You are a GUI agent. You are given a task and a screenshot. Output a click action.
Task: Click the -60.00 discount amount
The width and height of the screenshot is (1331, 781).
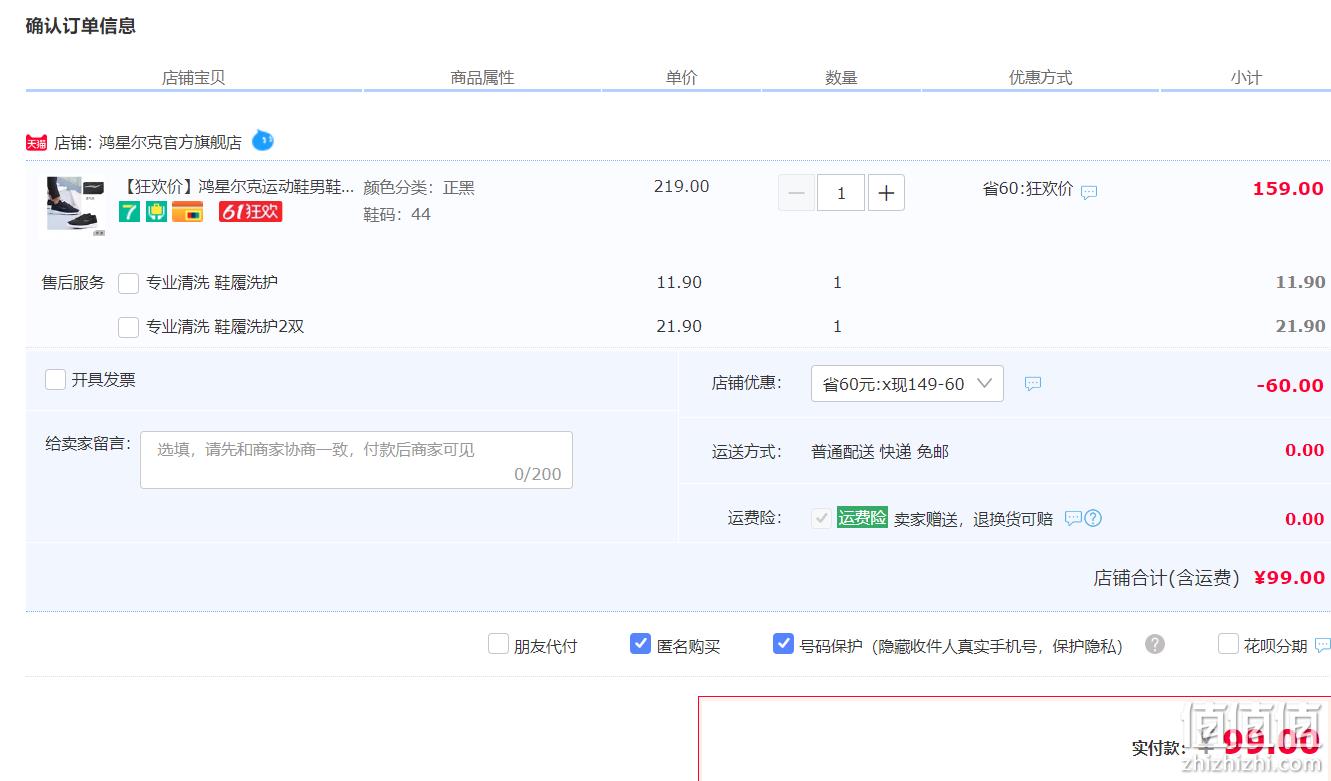[1290, 386]
